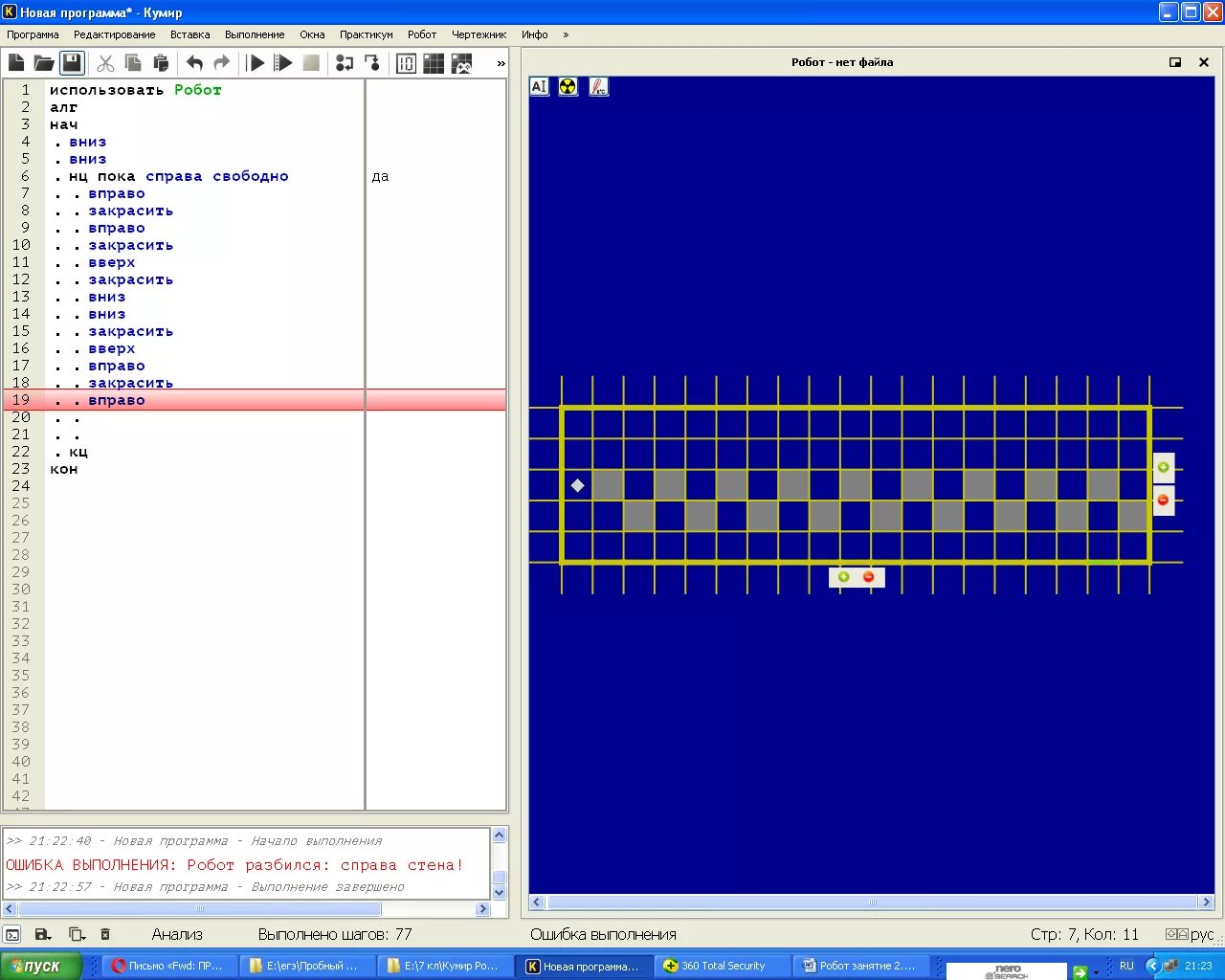
Task: Show the Robot field grid icon
Action: click(434, 63)
